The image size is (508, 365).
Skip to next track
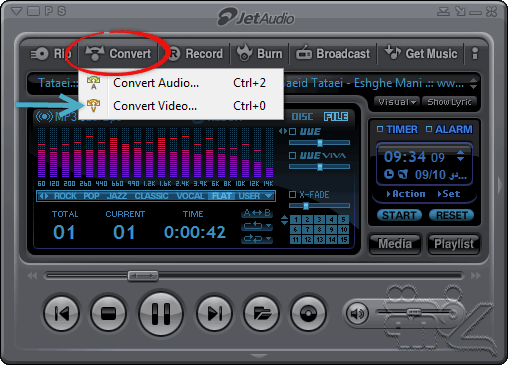coord(214,313)
